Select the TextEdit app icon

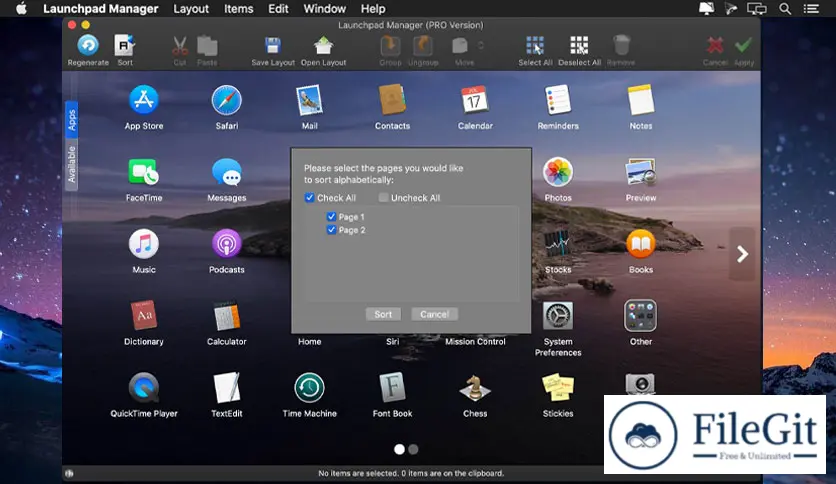click(x=227, y=388)
